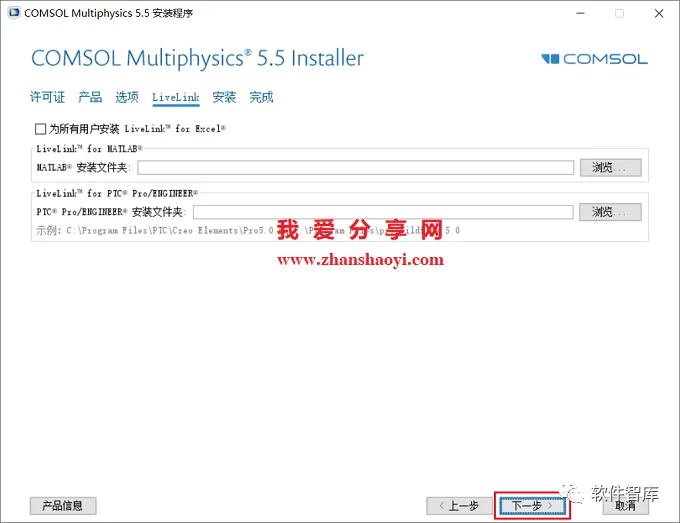Close the installer window
Viewport: 680px width, 523px height.
pyautogui.click(x=659, y=13)
